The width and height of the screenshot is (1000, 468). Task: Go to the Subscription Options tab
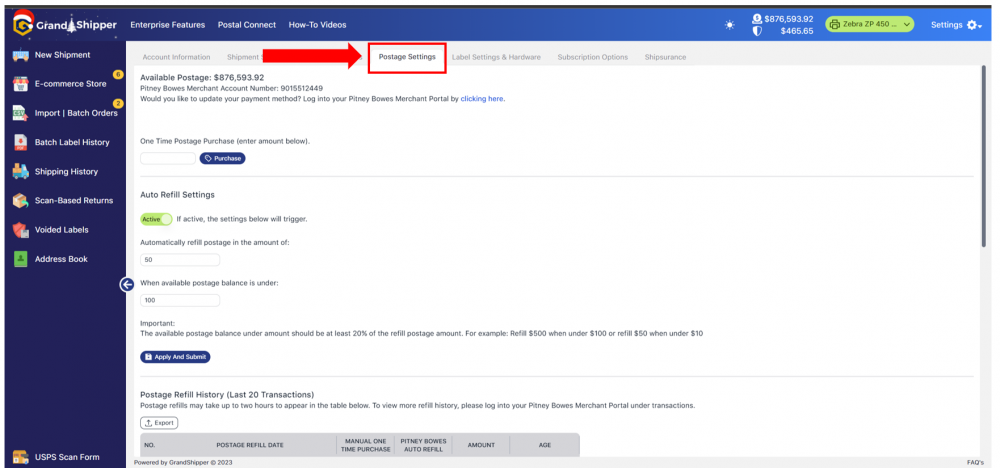click(x=592, y=57)
